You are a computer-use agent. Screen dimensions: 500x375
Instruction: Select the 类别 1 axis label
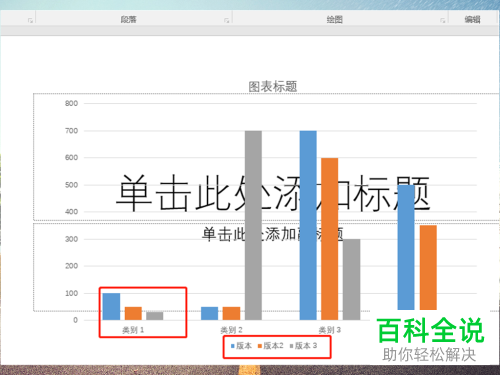[x=133, y=330]
